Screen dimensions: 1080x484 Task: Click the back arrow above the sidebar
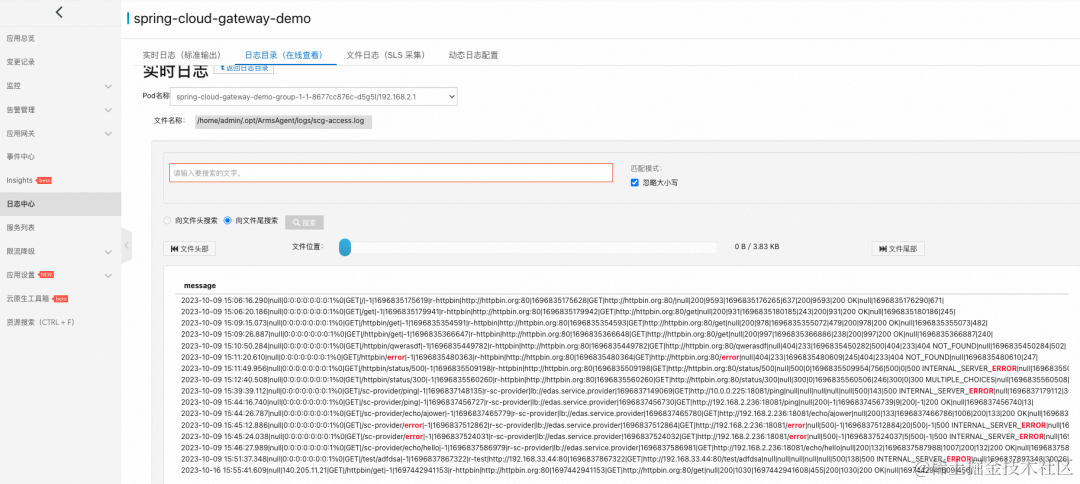click(59, 12)
